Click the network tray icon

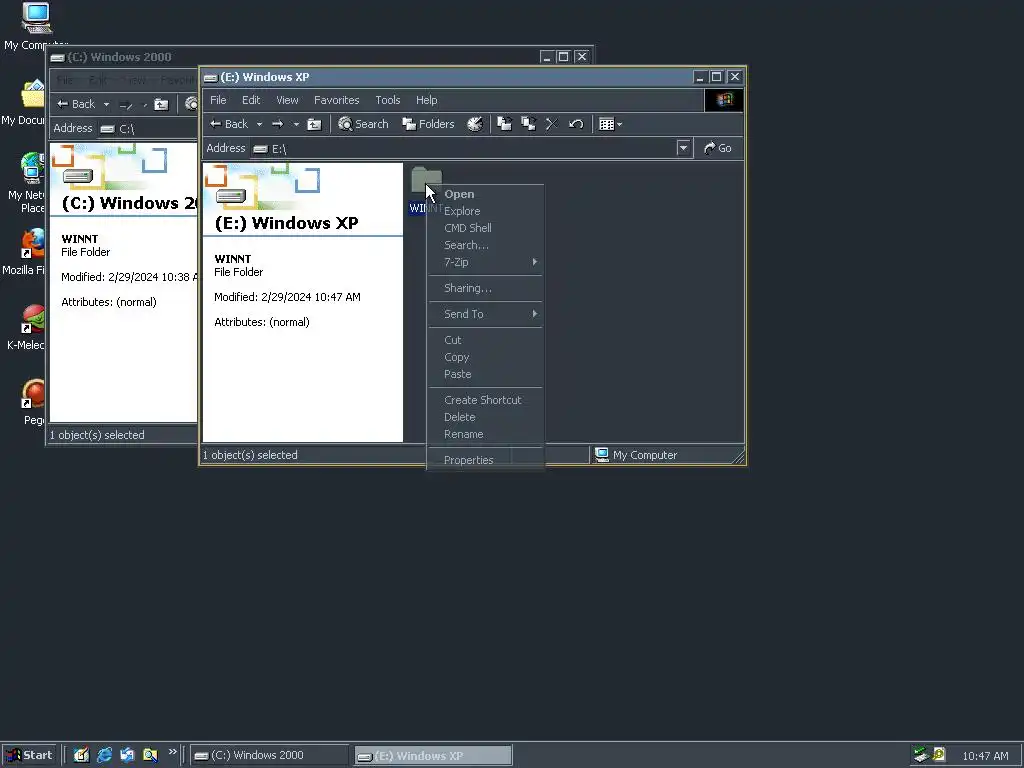tap(921, 755)
